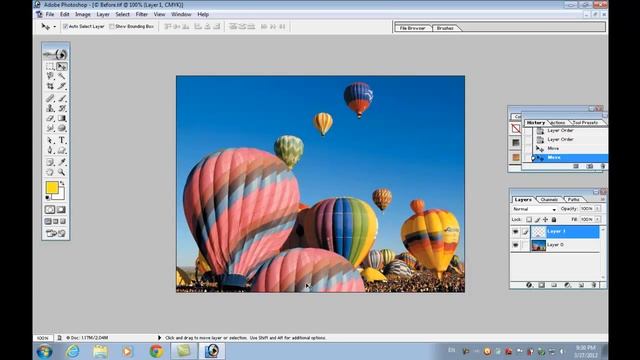Click the No Style swatch in Styles panel
Viewport: 640px width, 360px height.
click(516, 129)
